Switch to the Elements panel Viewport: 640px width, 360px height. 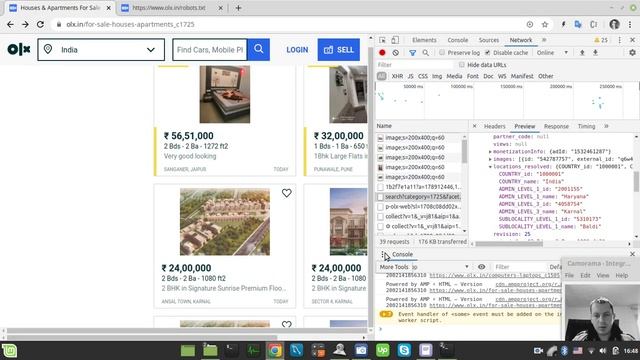424,40
